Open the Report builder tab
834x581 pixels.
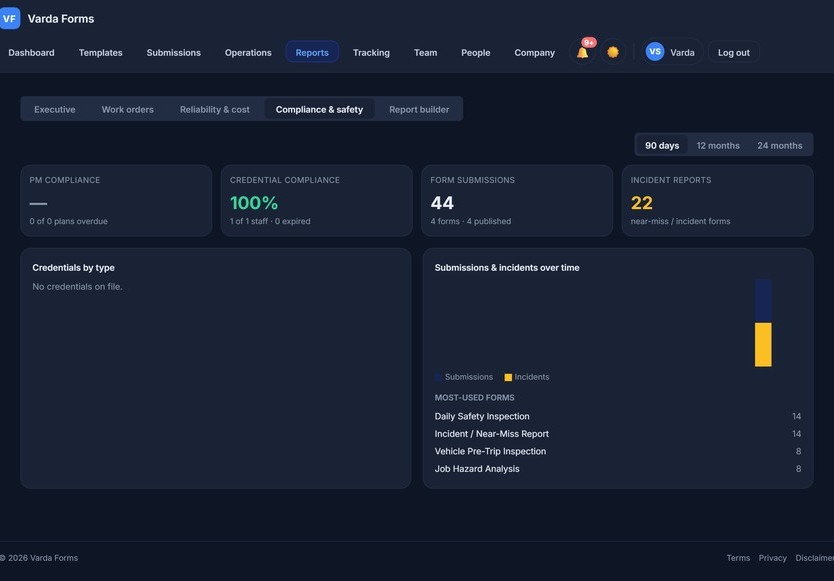click(x=419, y=109)
